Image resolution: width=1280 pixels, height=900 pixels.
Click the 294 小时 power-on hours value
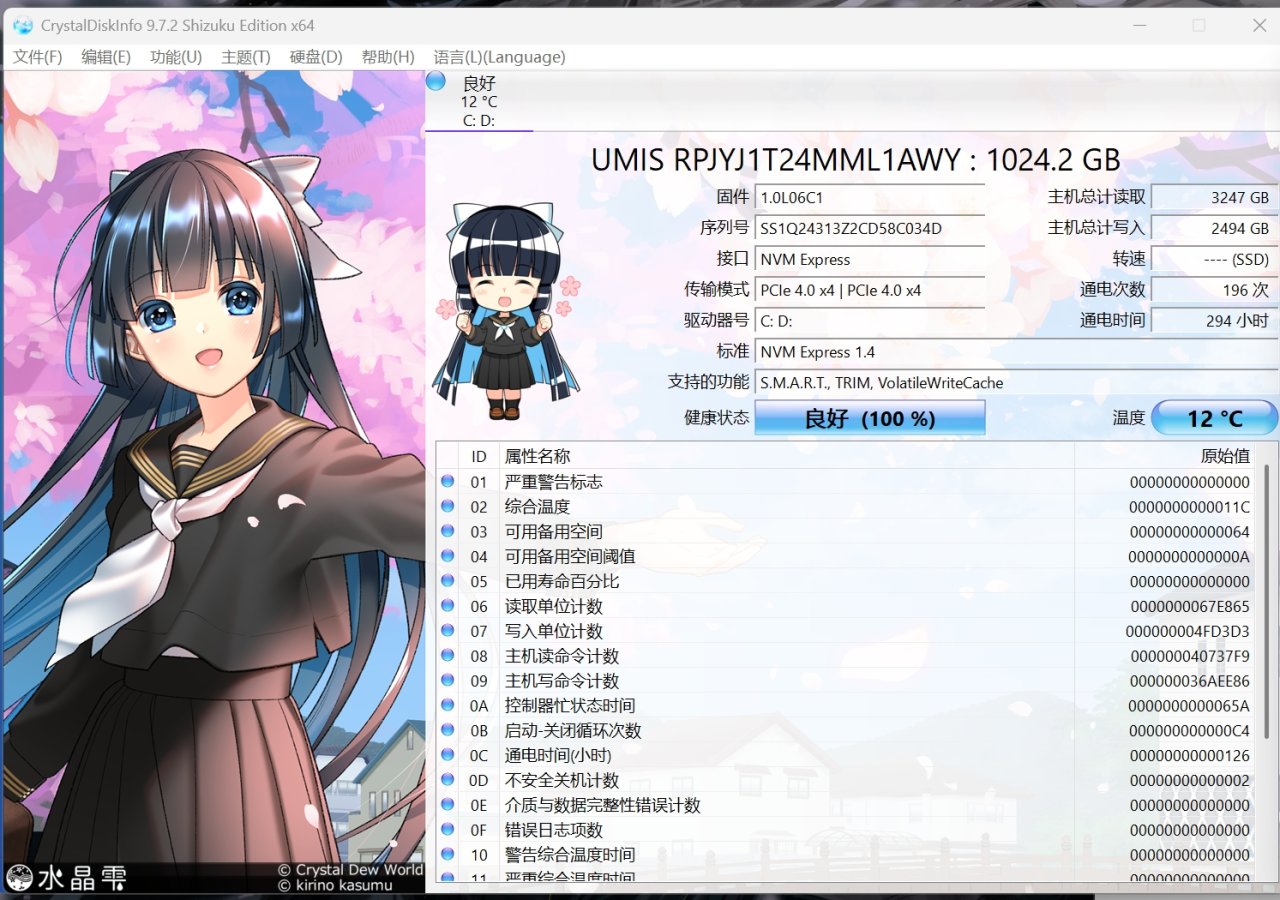coord(1215,321)
